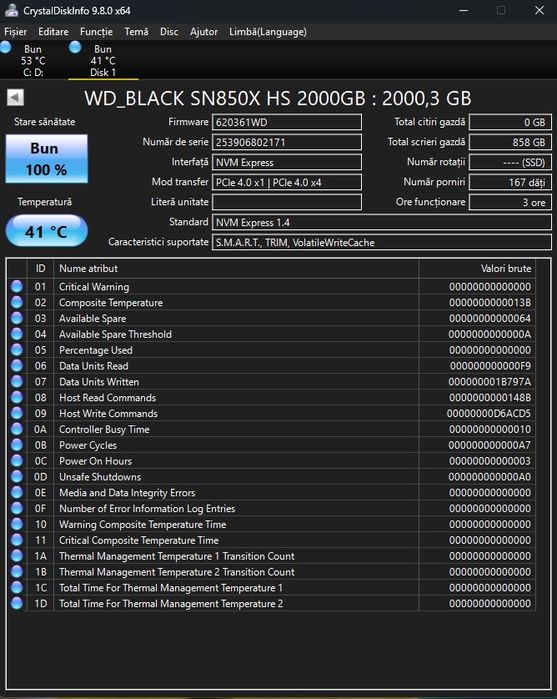Click the CrystalDiskInfo app icon in title bar
Viewport: 557px width, 699px height.
tap(11, 10)
